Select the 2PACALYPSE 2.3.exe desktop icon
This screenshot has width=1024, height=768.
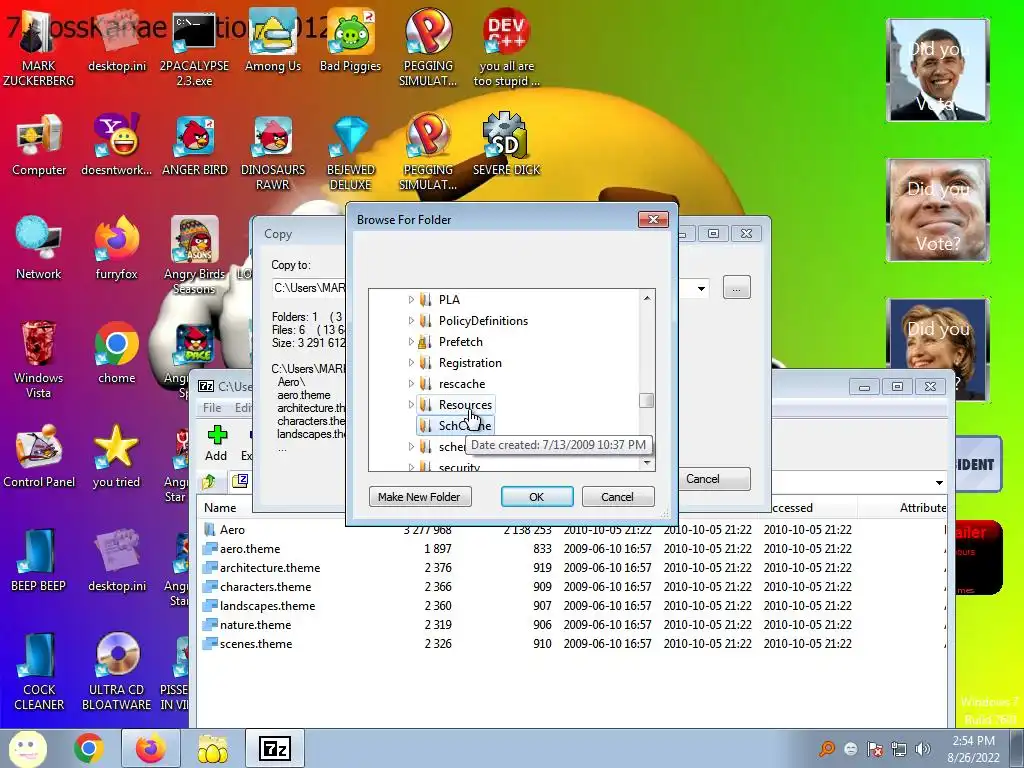194,49
